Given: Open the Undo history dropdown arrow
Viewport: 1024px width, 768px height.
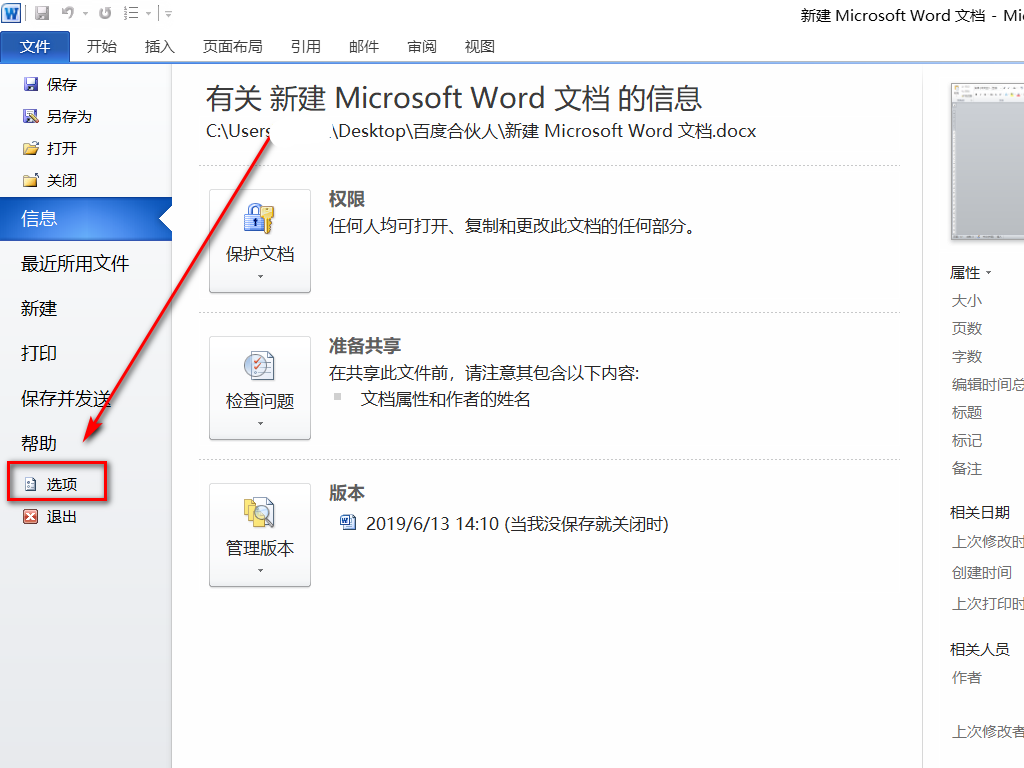Looking at the screenshot, I should (x=86, y=13).
